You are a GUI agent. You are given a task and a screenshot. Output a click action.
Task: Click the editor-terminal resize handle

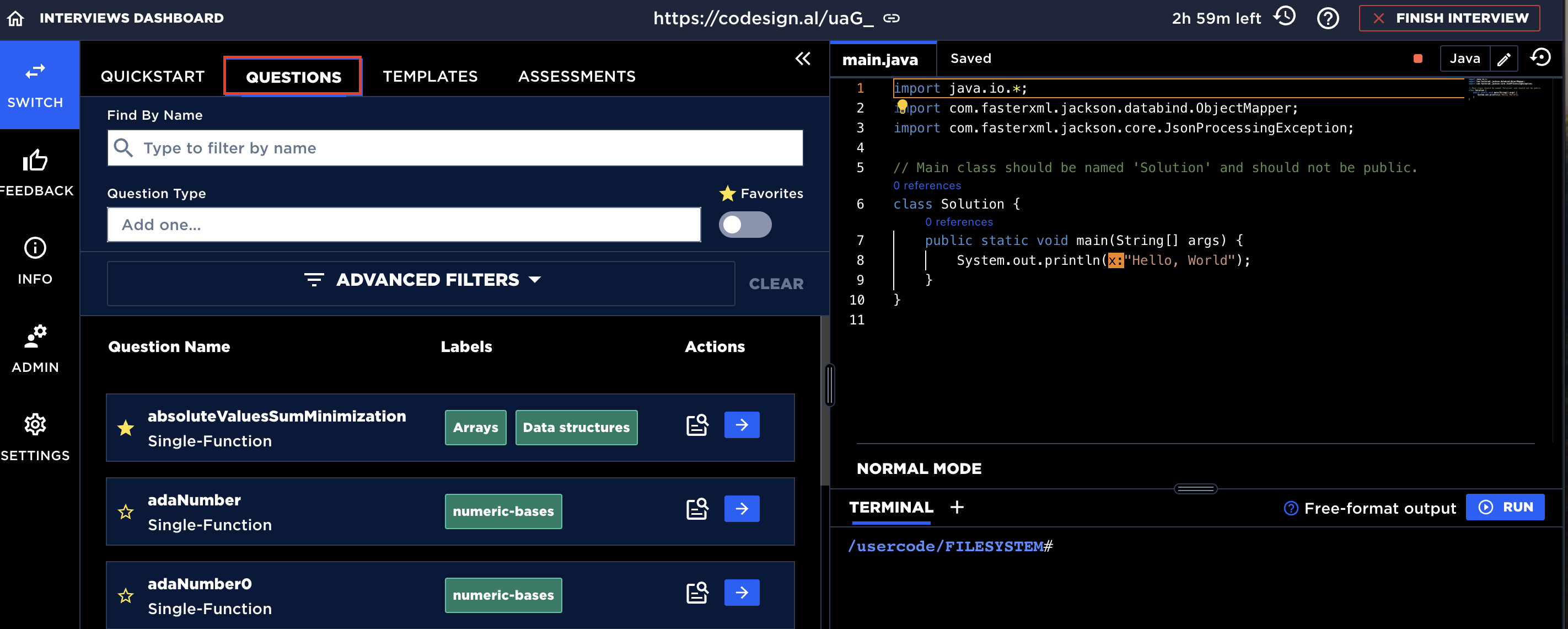[x=1195, y=489]
